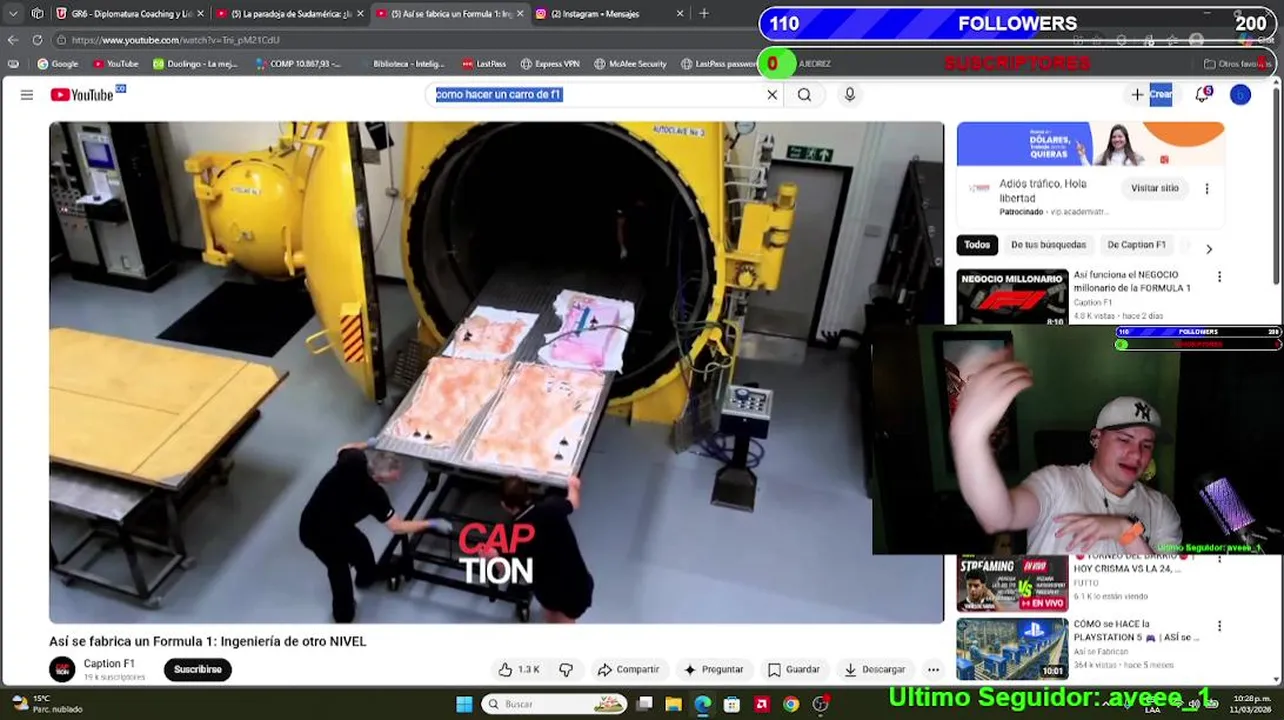Open the weather widget showing 15°C
Image resolution: width=1284 pixels, height=720 pixels.
tap(45, 704)
